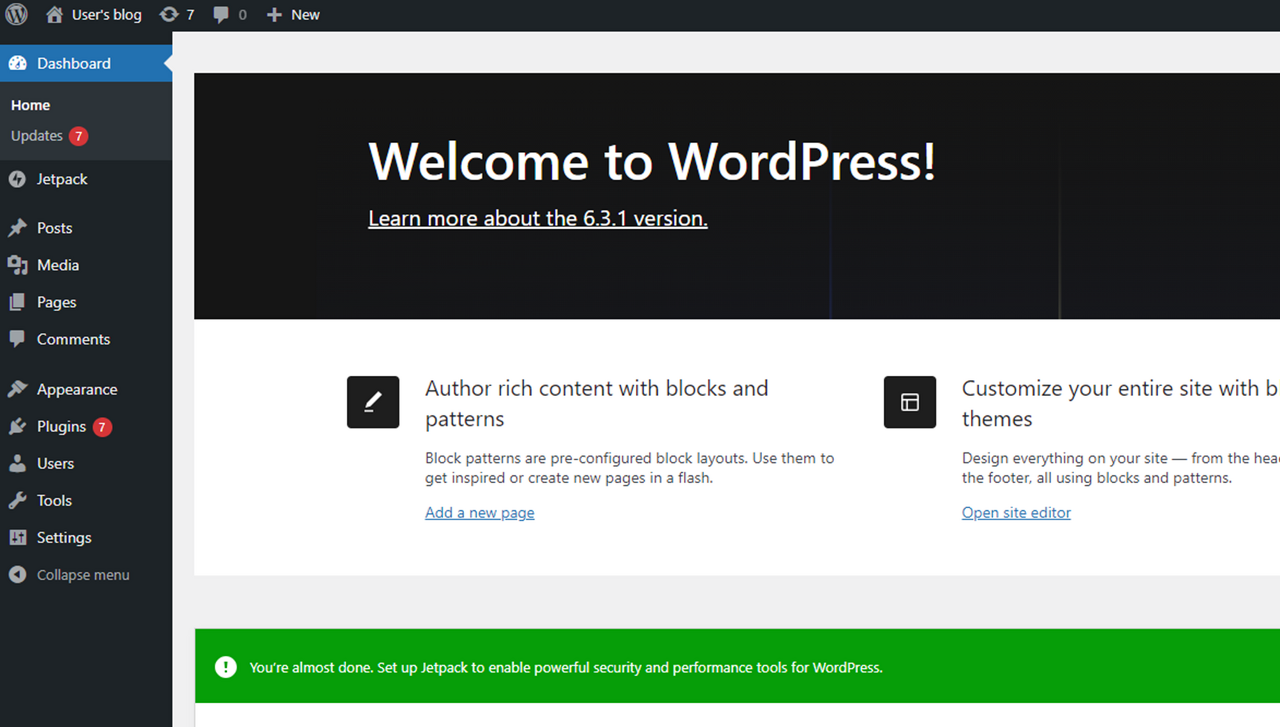Screen dimensions: 1280x727
Task: Click the Dashboard gauge icon
Action: click(17, 63)
